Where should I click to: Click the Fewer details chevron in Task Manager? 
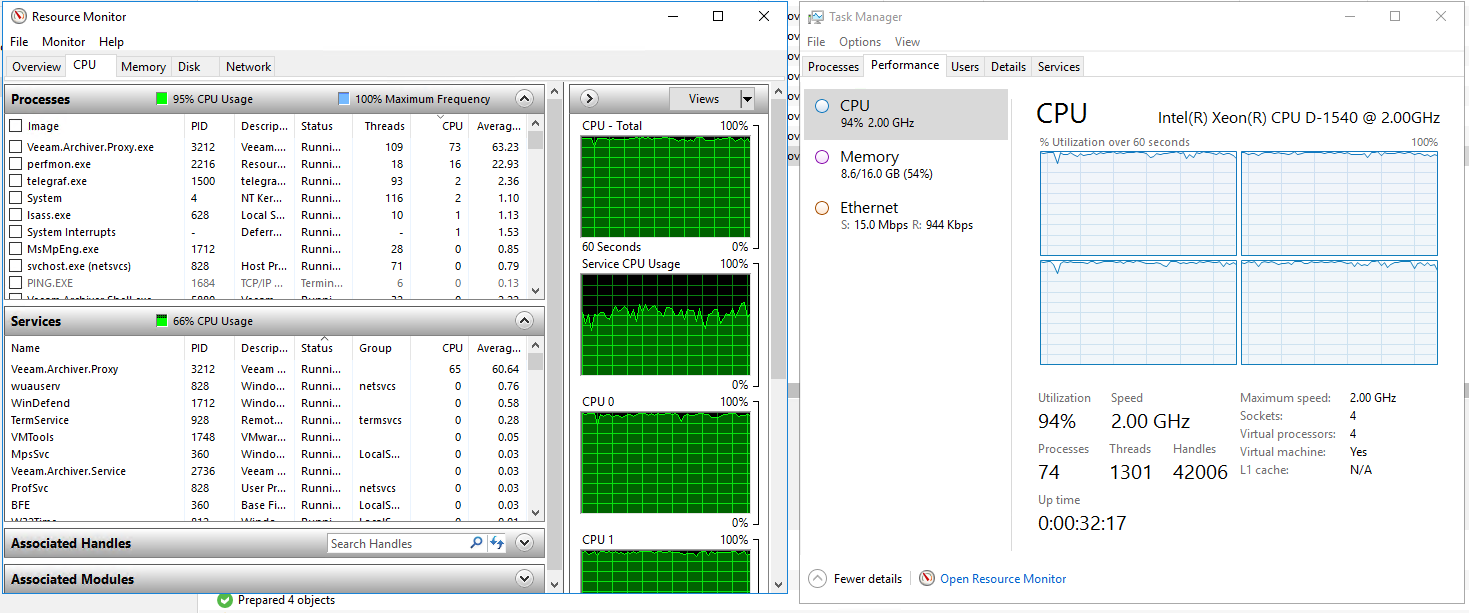pyautogui.click(x=818, y=579)
